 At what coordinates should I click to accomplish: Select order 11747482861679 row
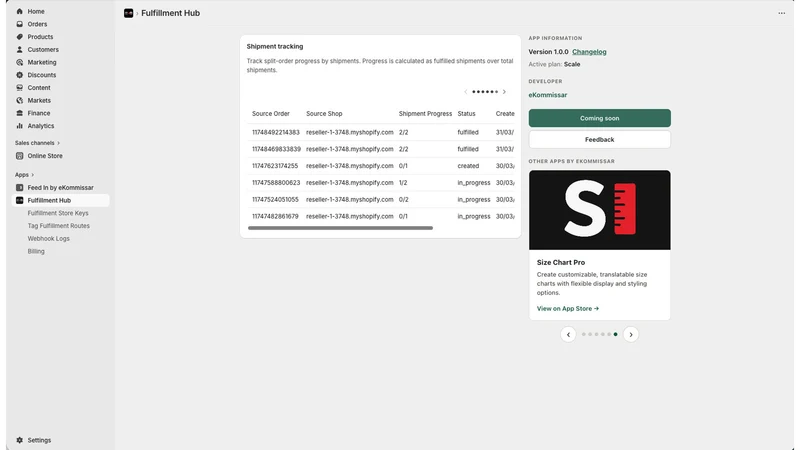381,216
